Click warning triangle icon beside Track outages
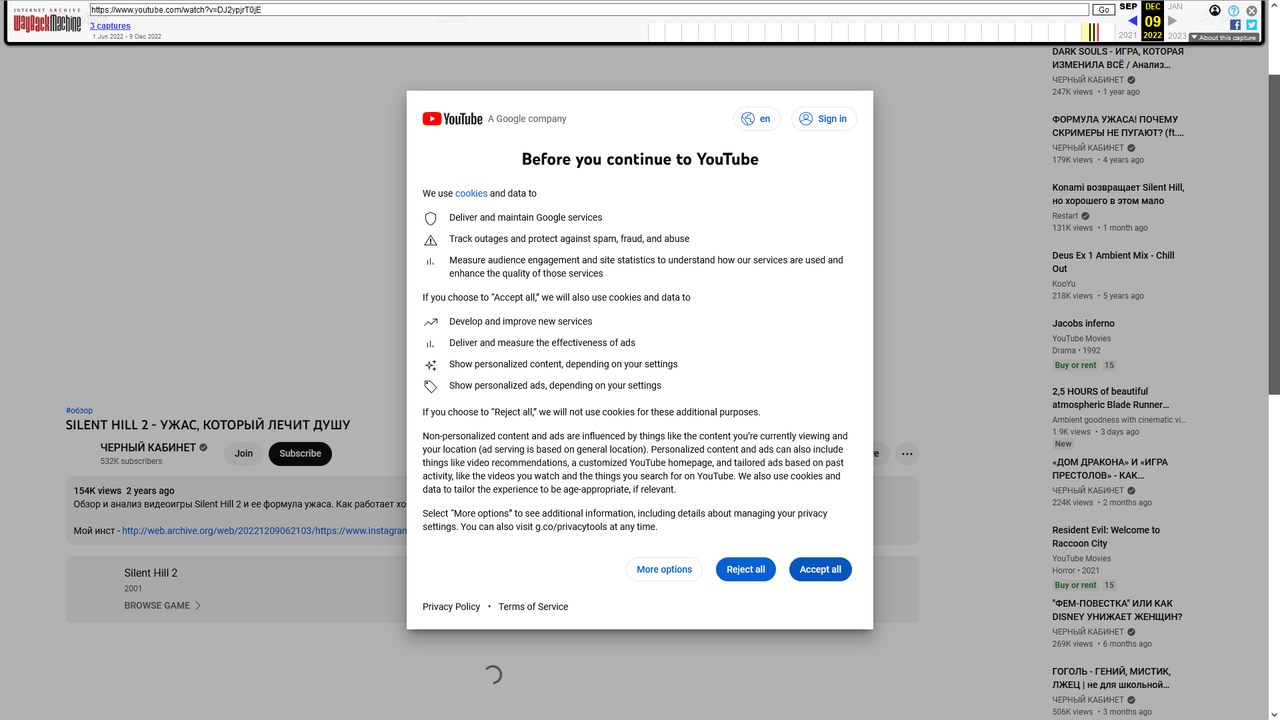Image resolution: width=1280 pixels, height=720 pixels. pyautogui.click(x=431, y=240)
